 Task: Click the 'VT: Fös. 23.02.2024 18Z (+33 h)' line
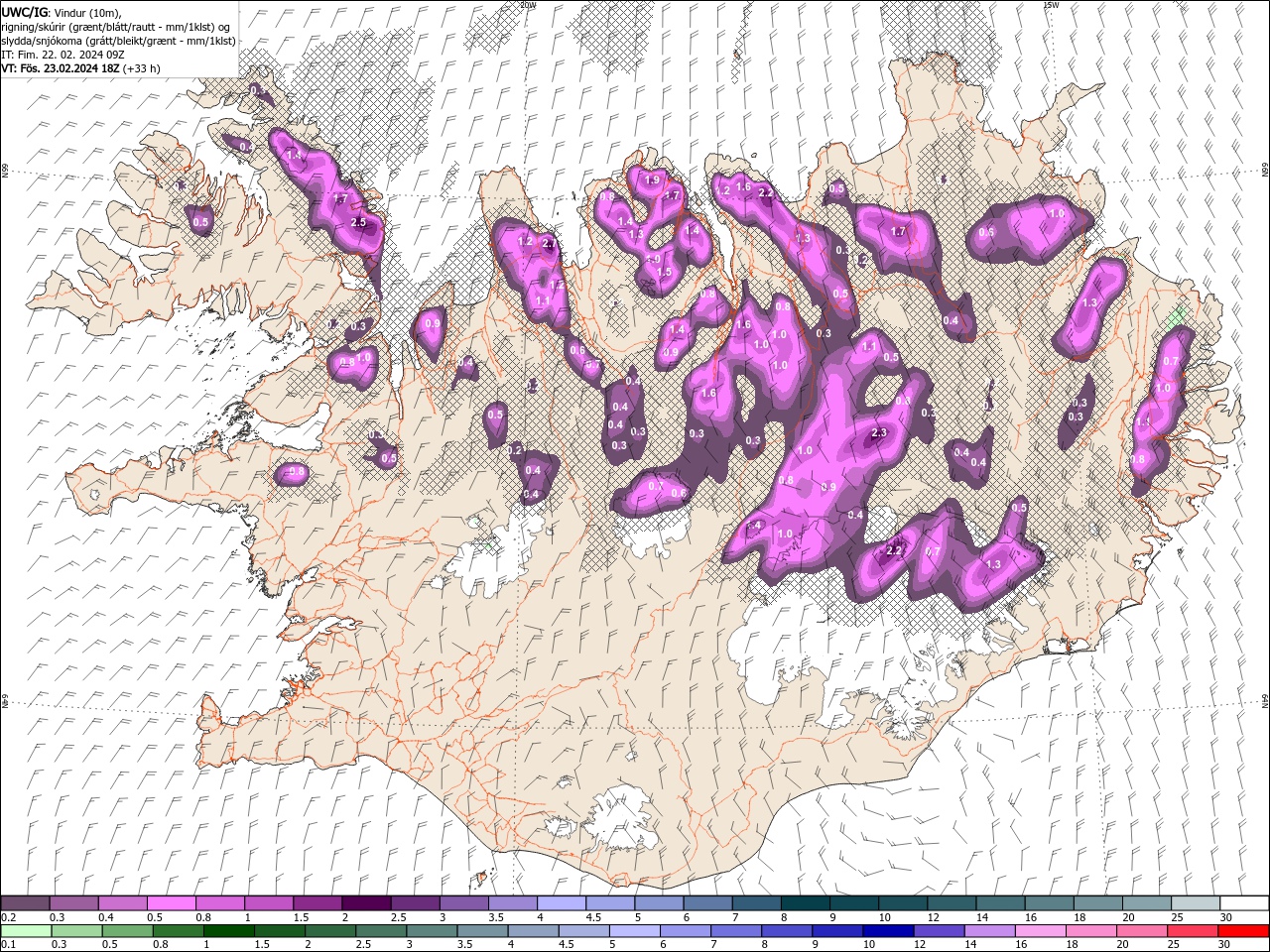point(81,68)
